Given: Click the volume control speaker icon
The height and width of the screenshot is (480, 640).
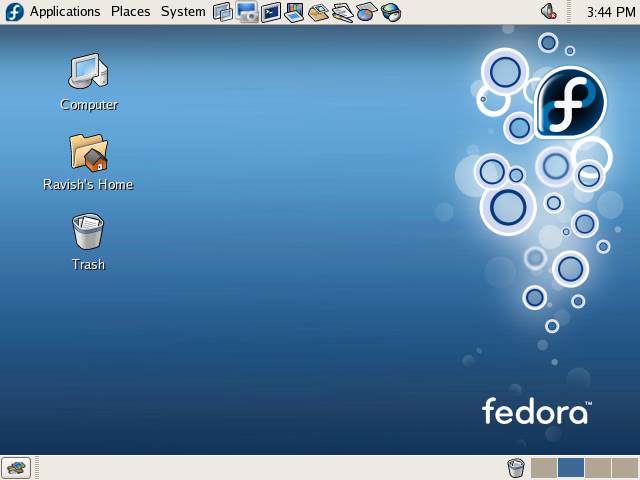Looking at the screenshot, I should [x=549, y=12].
